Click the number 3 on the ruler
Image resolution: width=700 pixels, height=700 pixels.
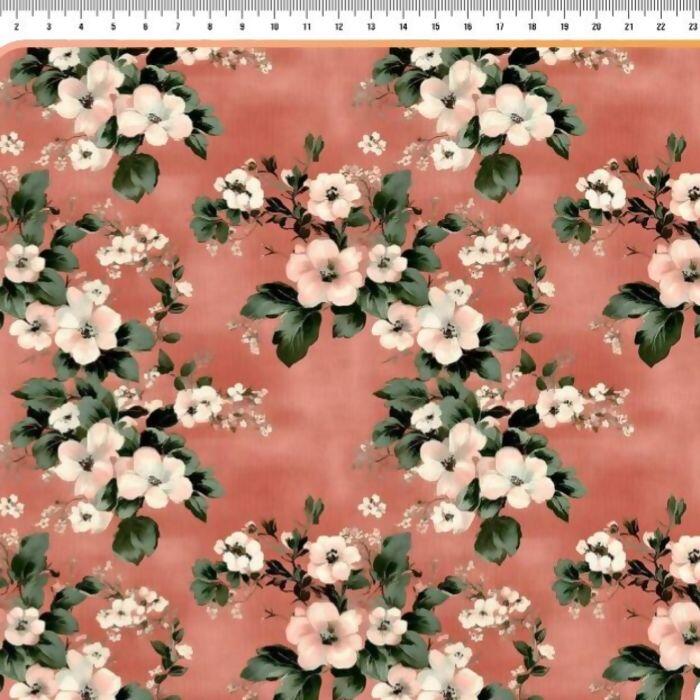tap(49, 27)
